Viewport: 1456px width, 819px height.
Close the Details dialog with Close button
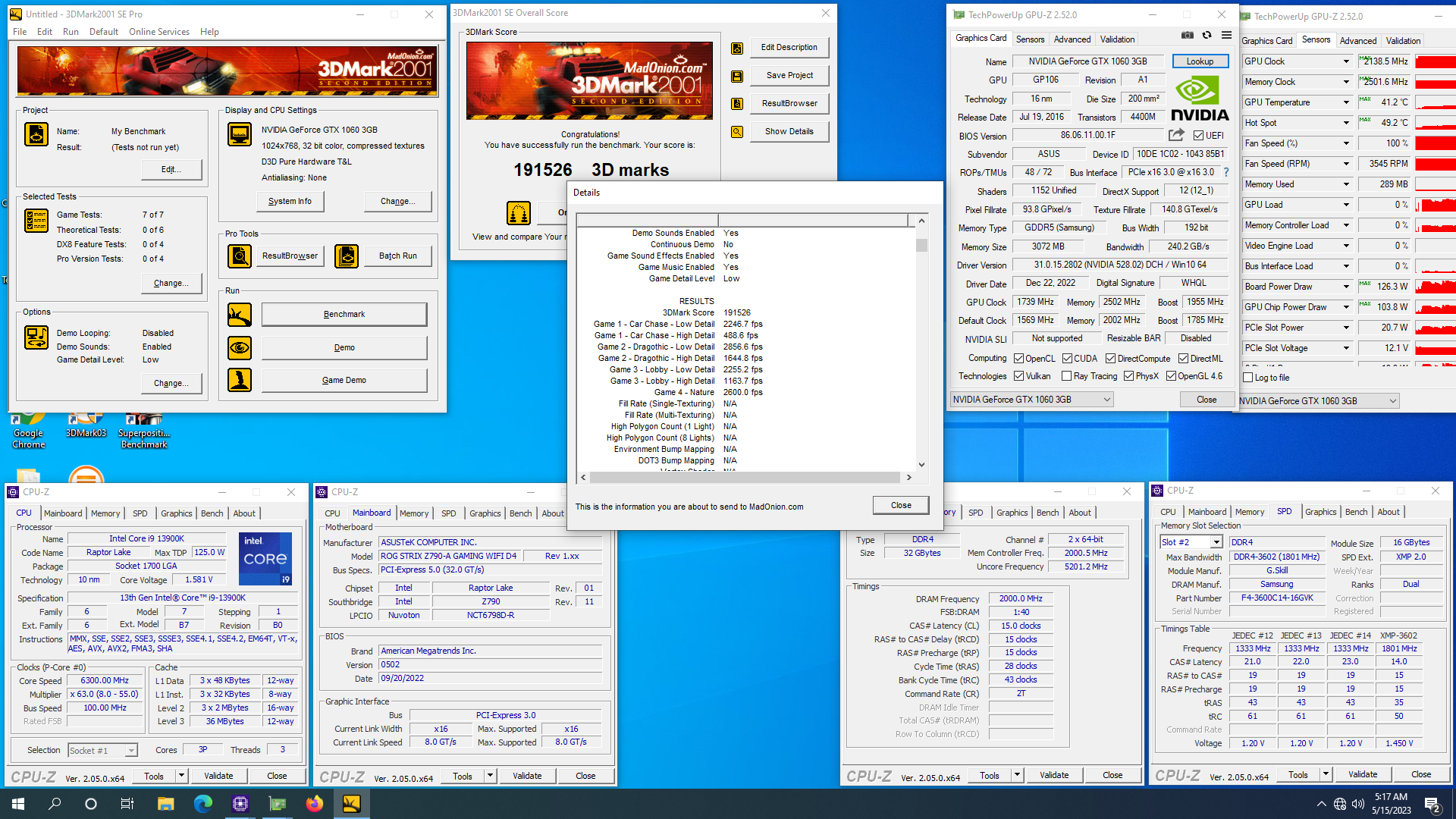(x=901, y=505)
